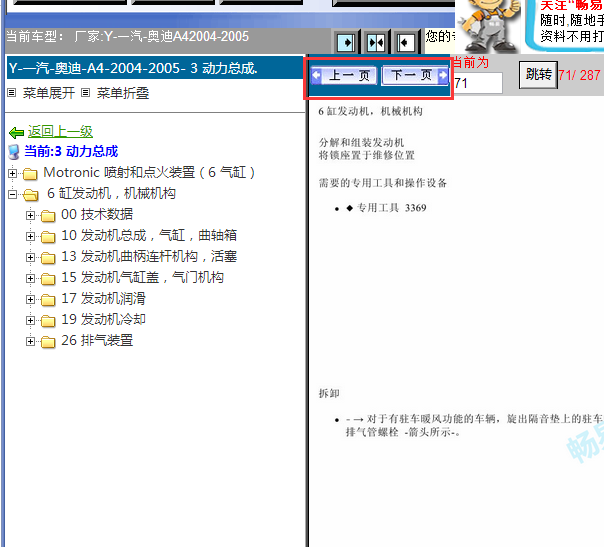Click the small icon before 菜单折叠
The image size is (604, 547).
click(x=86, y=92)
